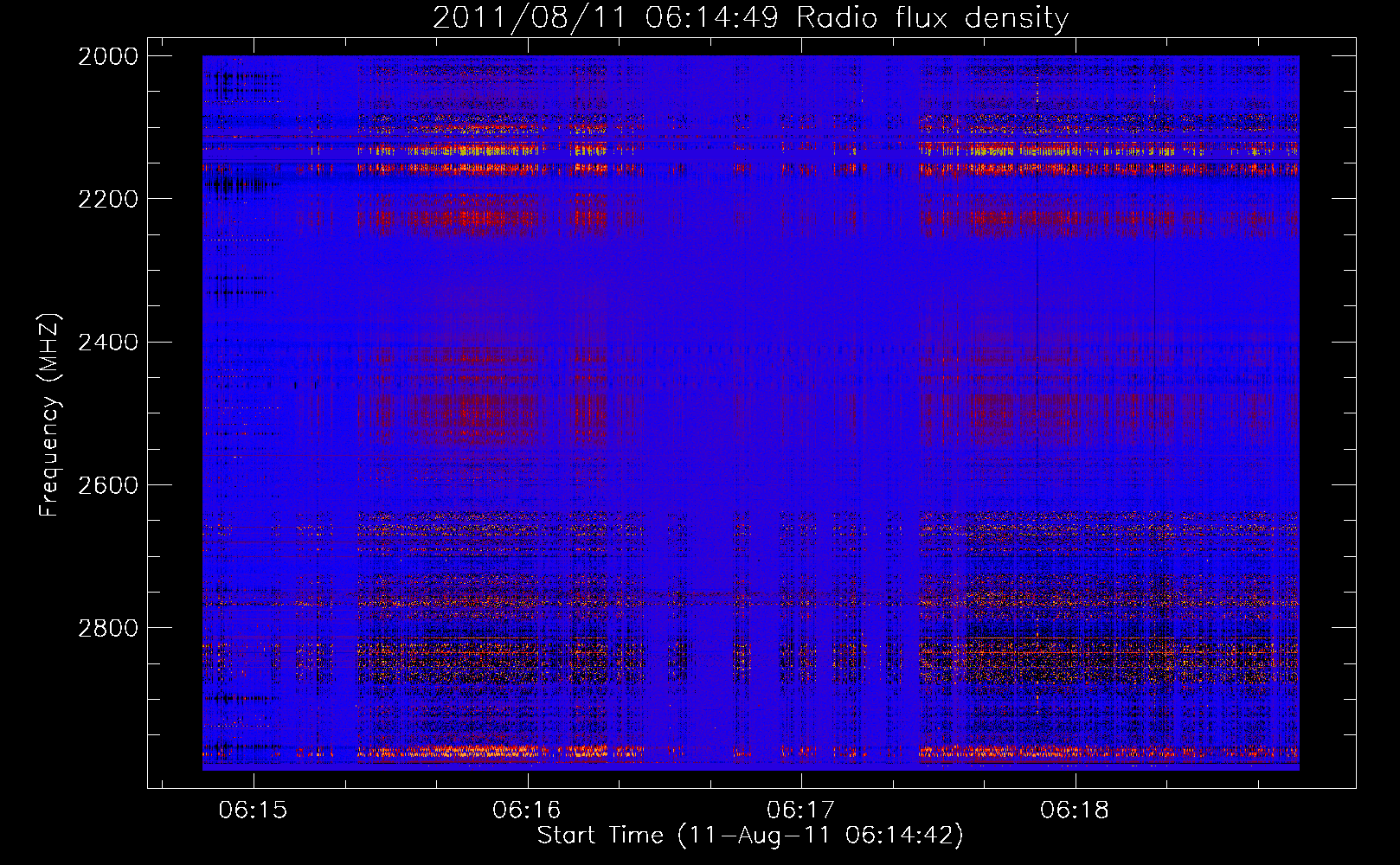
Task: Click the '06:18' time axis label
Action: pos(1075,811)
